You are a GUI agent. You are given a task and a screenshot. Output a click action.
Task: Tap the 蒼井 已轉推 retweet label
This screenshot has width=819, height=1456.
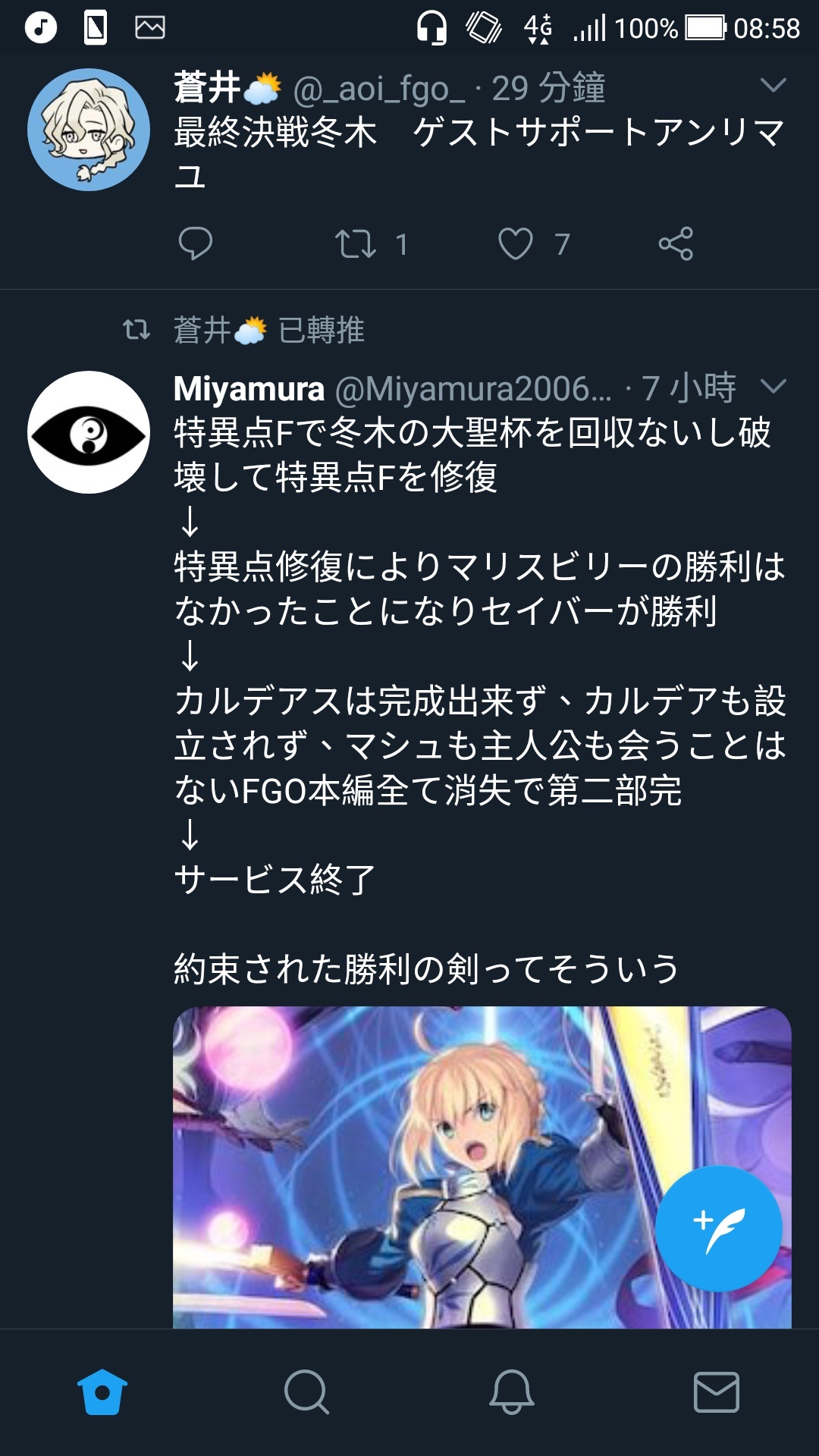click(x=269, y=330)
